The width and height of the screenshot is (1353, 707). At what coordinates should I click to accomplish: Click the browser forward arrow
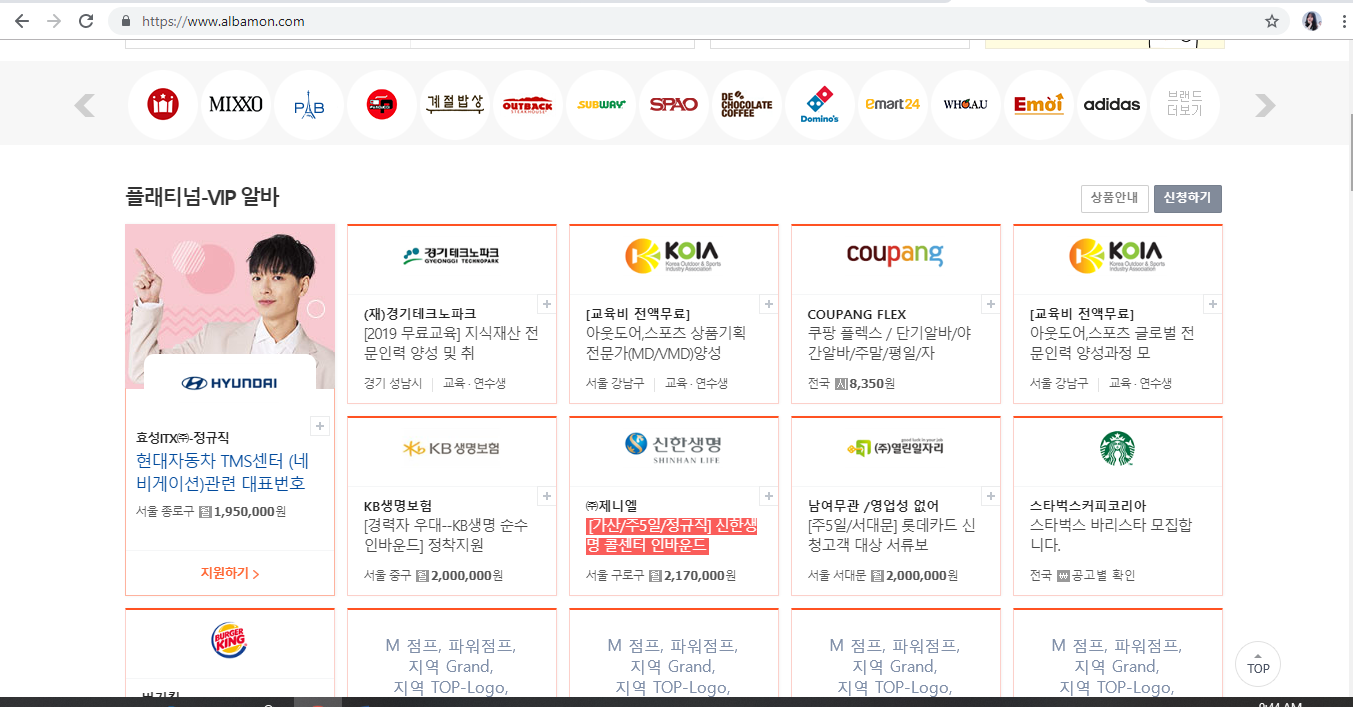[54, 21]
